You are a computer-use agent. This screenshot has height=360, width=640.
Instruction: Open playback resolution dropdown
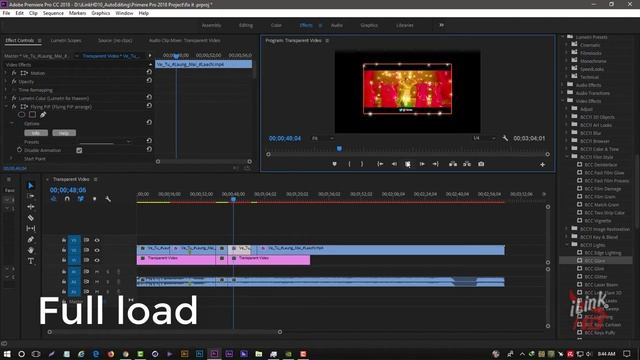click(x=484, y=138)
